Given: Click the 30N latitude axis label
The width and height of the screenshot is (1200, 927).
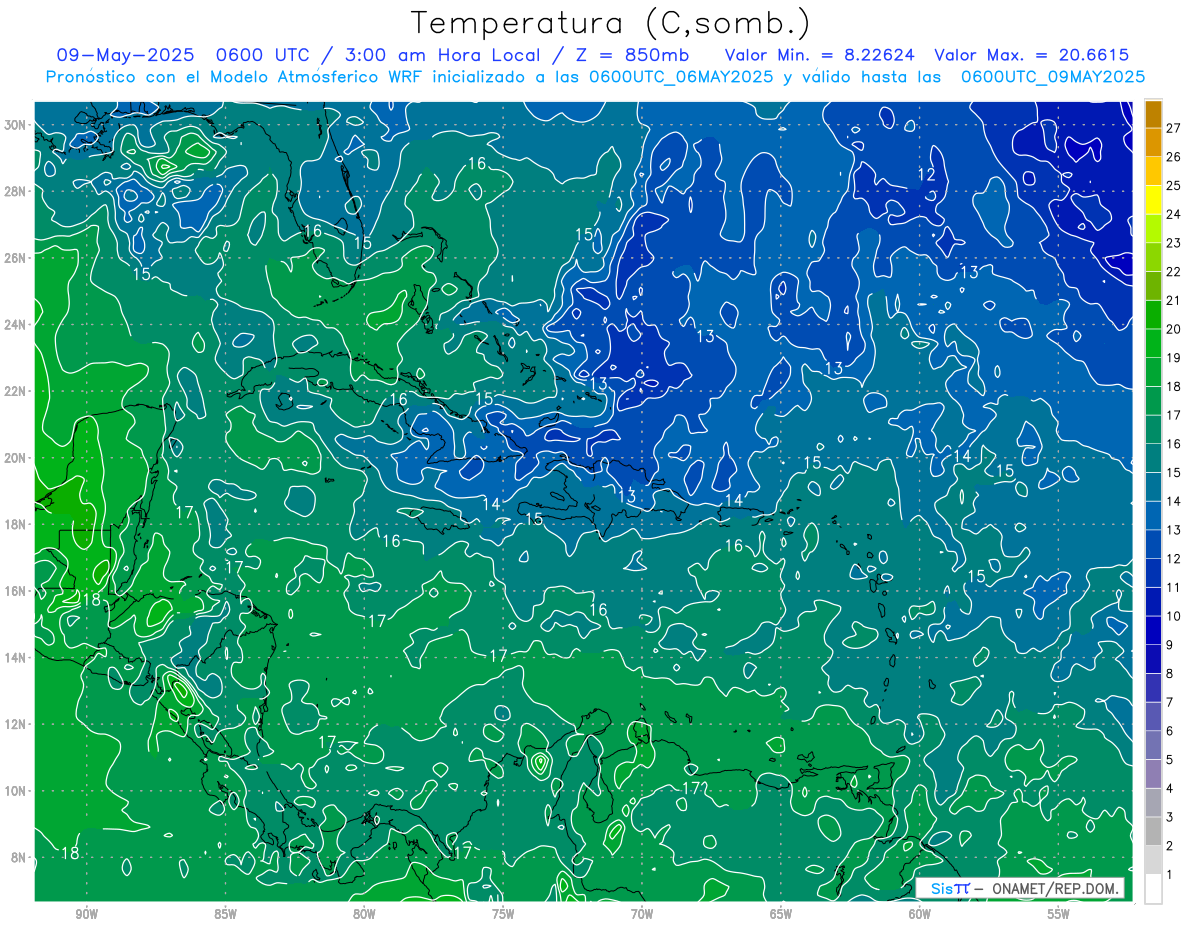Looking at the screenshot, I should 17,125.
